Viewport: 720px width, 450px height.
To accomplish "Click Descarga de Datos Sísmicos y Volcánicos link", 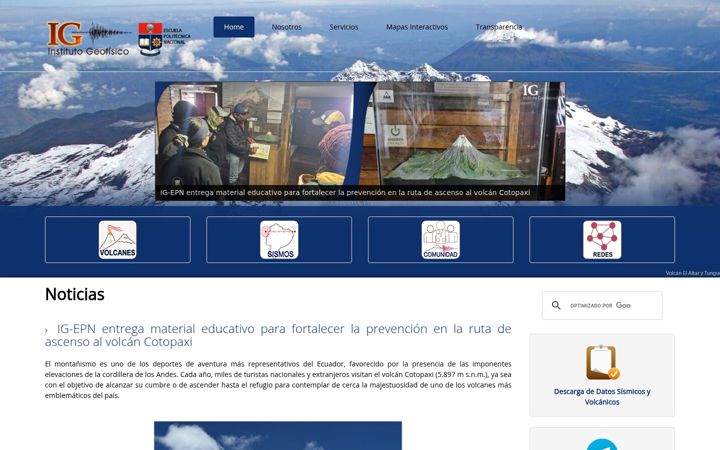I will [x=602, y=397].
